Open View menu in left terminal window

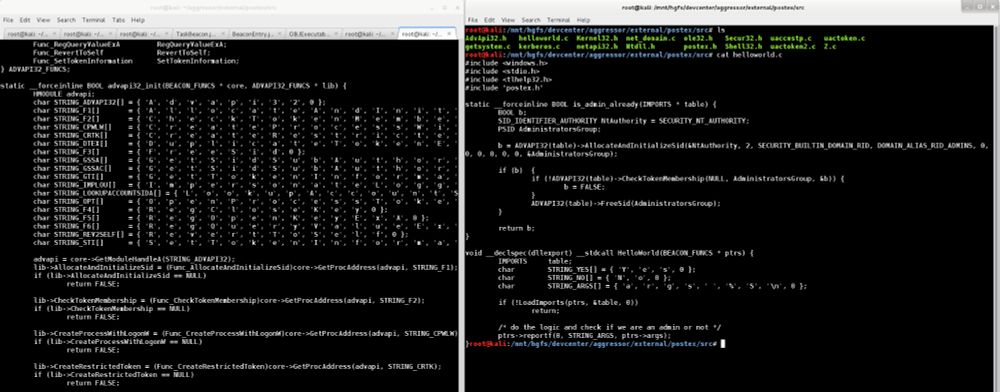43,20
